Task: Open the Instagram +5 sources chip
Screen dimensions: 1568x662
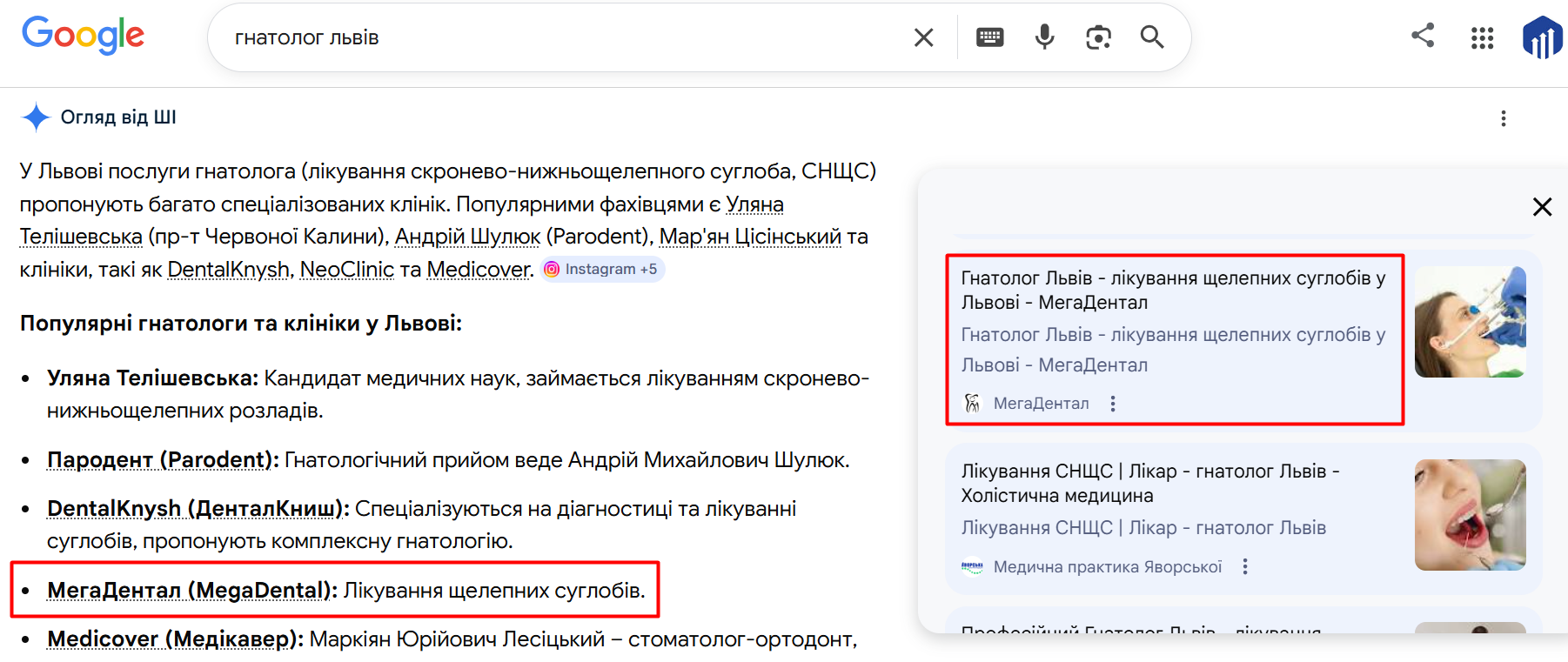Action: (602, 270)
